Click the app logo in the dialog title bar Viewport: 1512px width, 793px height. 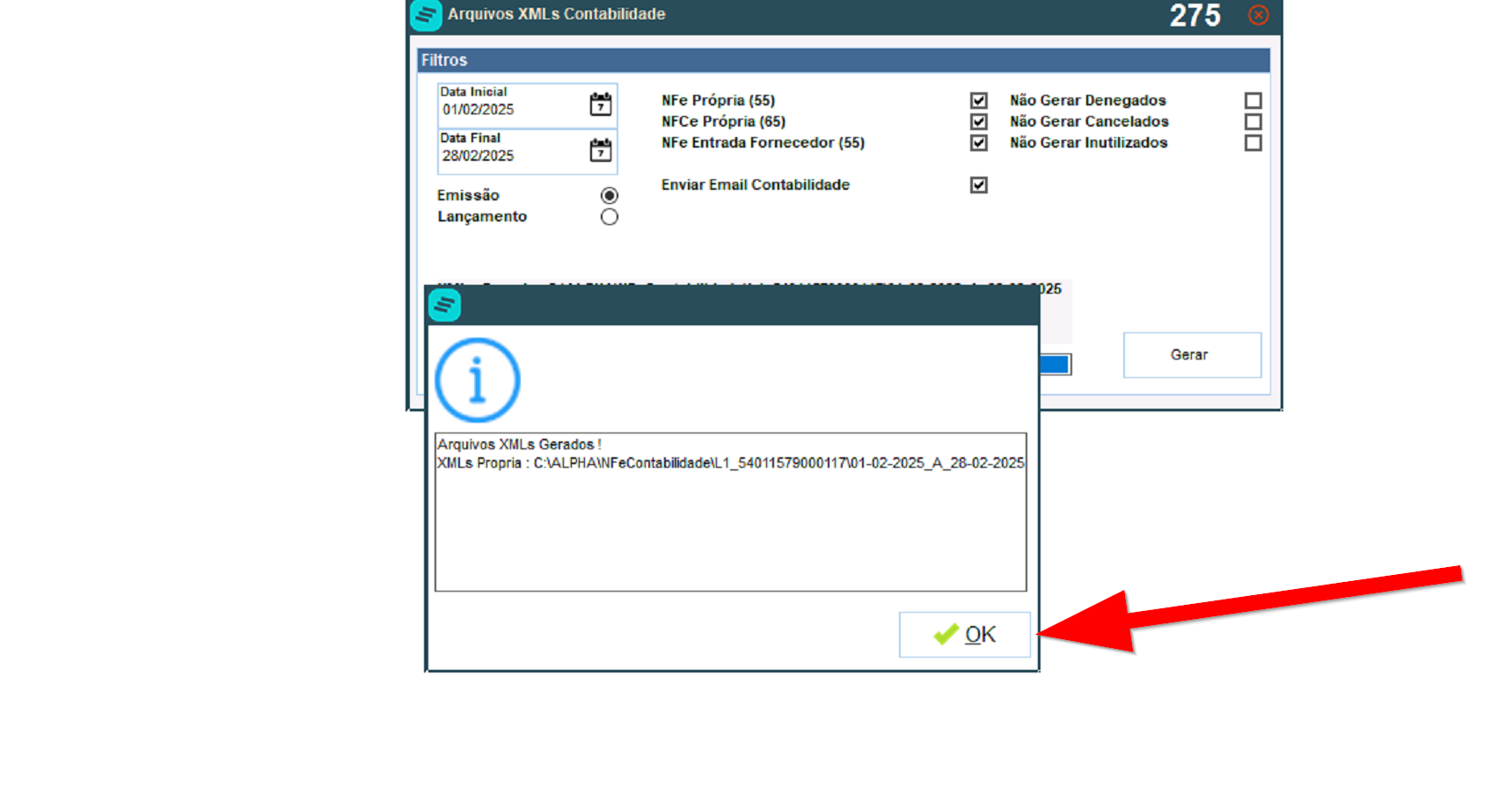tap(444, 305)
